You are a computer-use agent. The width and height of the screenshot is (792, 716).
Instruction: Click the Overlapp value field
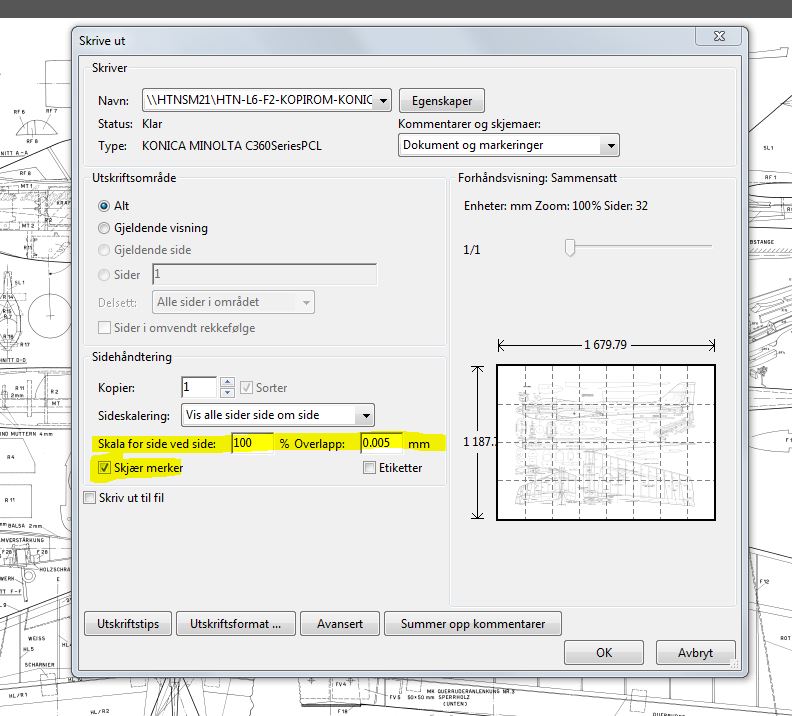(x=380, y=443)
